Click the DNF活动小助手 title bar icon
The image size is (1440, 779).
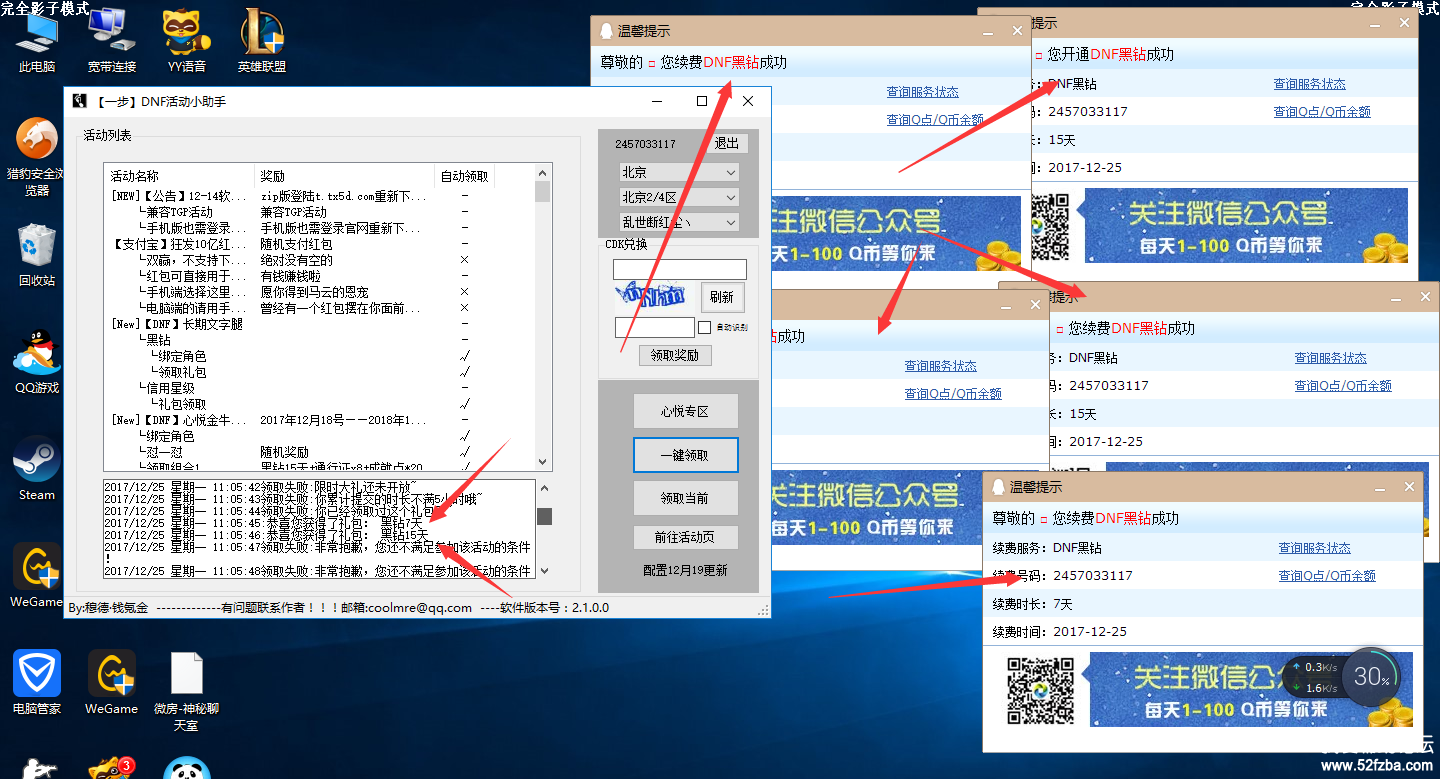(x=79, y=101)
